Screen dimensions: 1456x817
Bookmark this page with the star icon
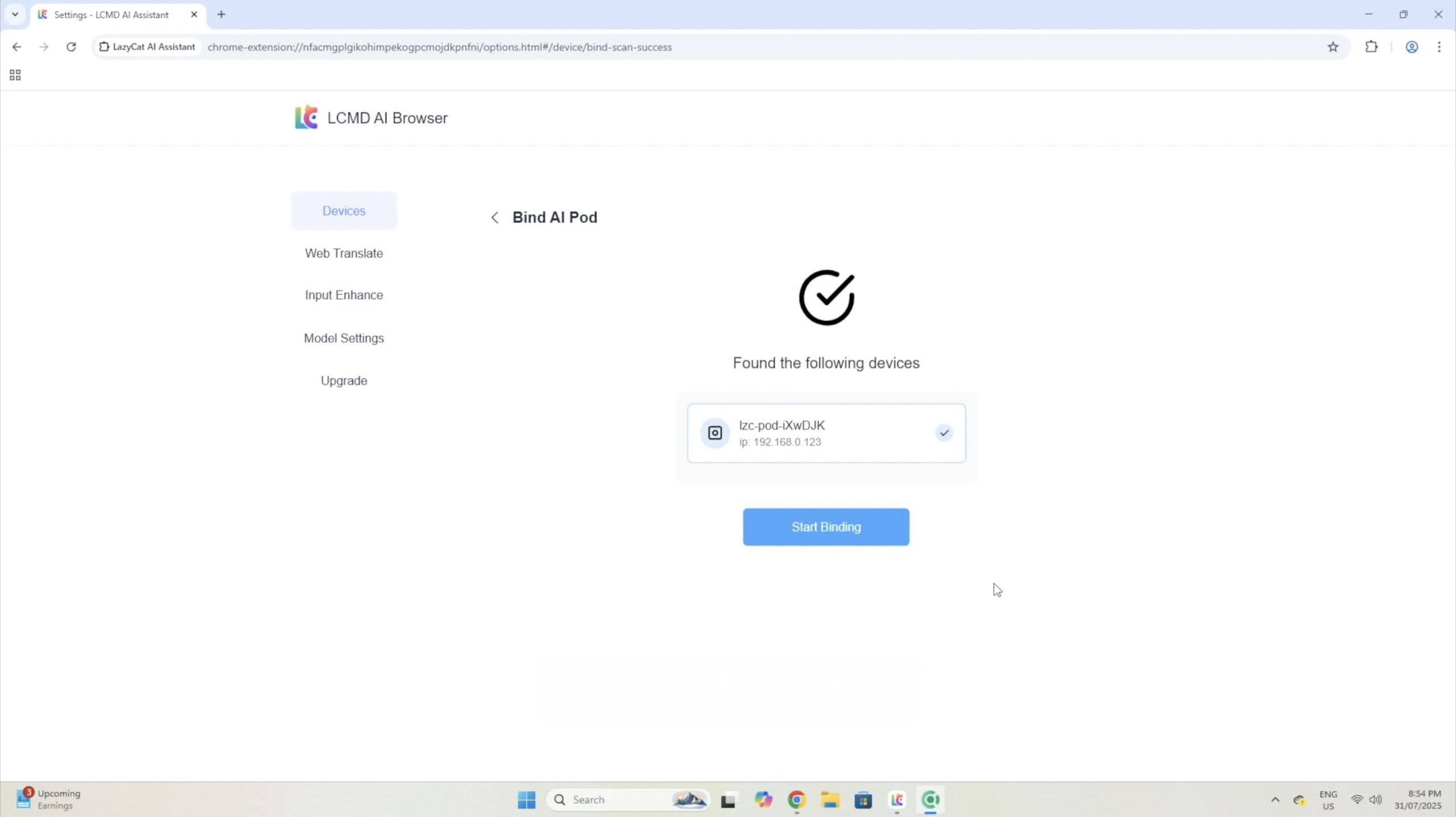(x=1333, y=47)
